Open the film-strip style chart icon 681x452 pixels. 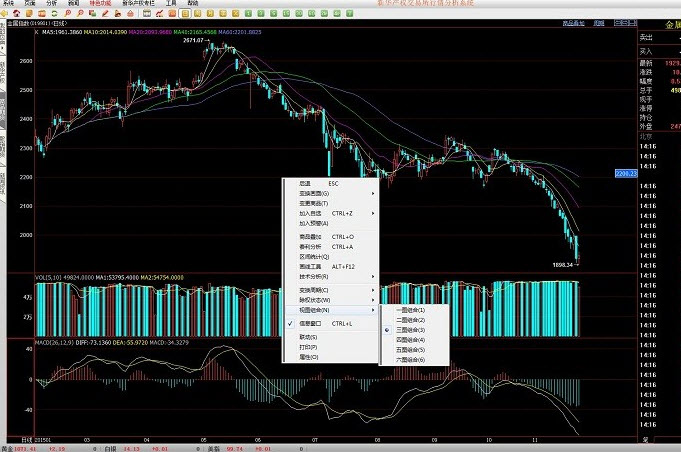click(147, 13)
